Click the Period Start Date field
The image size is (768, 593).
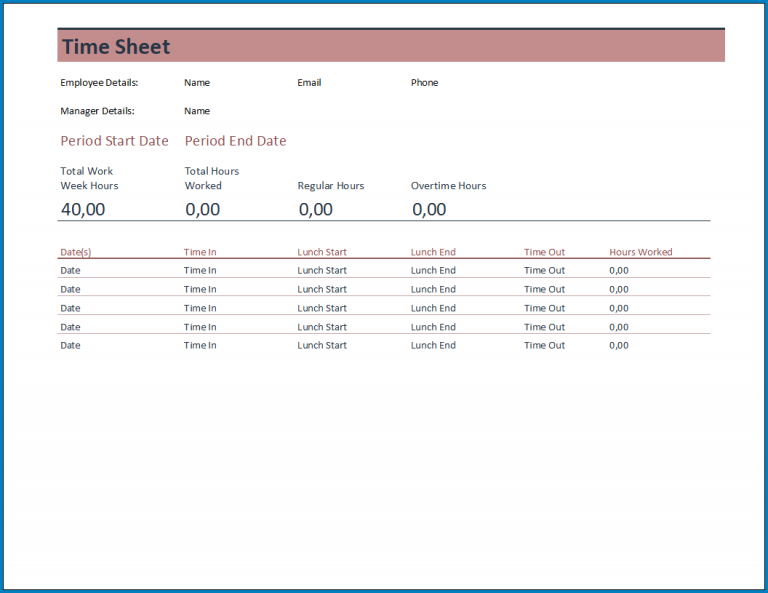(x=114, y=141)
